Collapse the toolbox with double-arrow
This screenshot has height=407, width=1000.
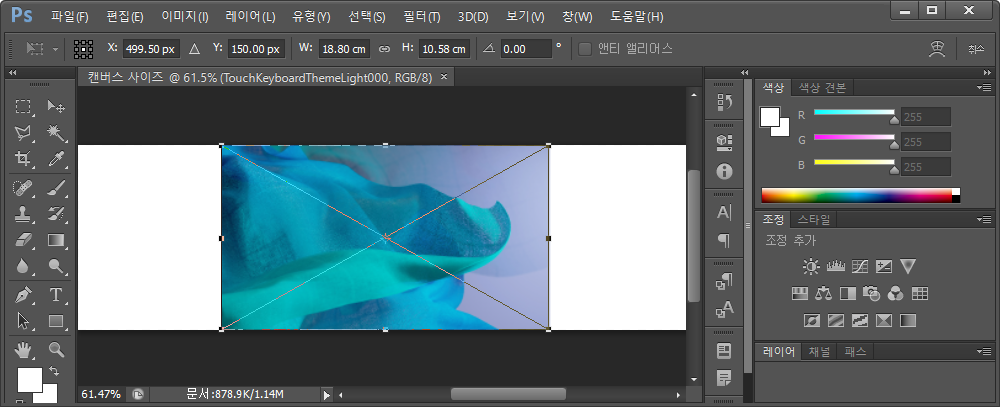pyautogui.click(x=12, y=73)
